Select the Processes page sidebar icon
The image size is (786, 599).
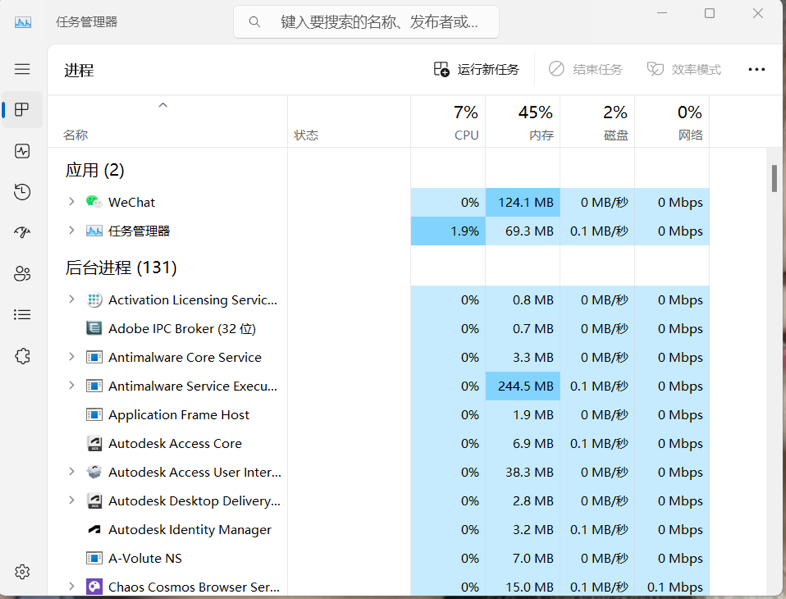click(22, 109)
